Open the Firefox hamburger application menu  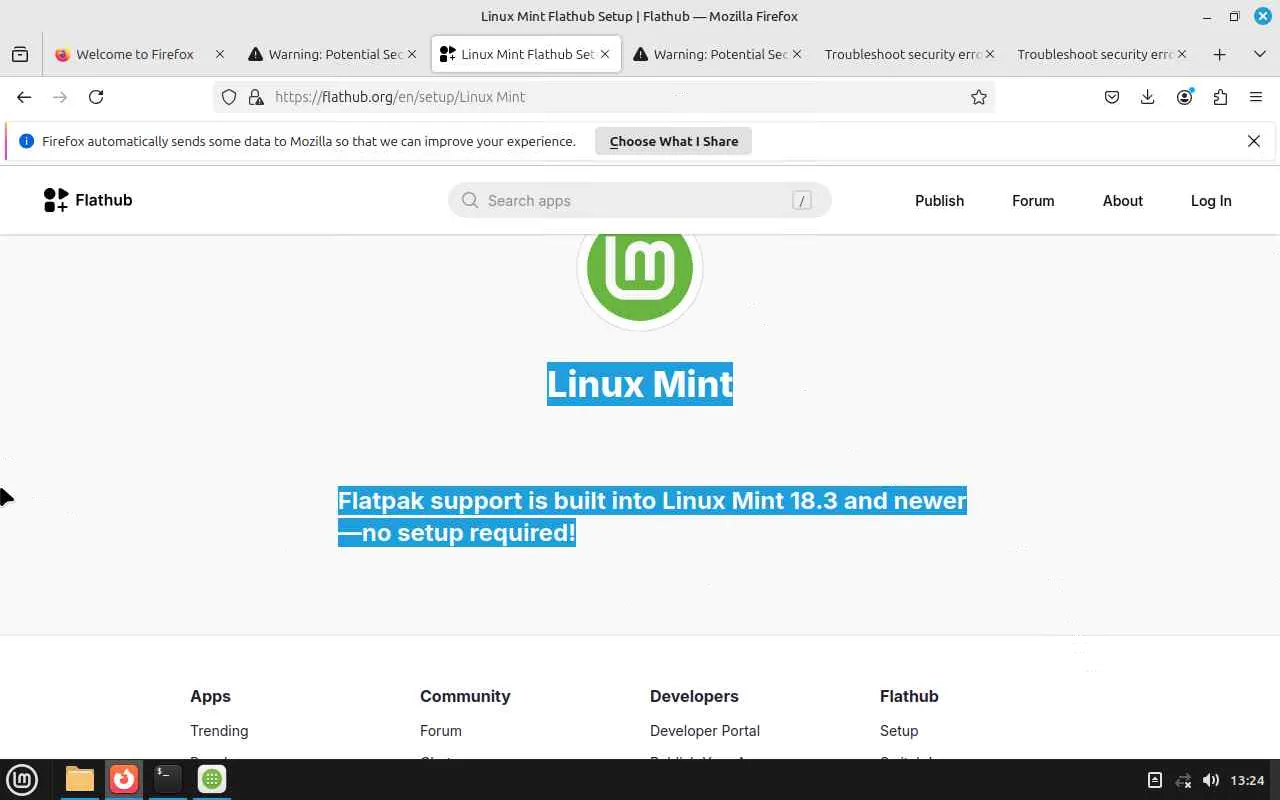click(x=1256, y=97)
